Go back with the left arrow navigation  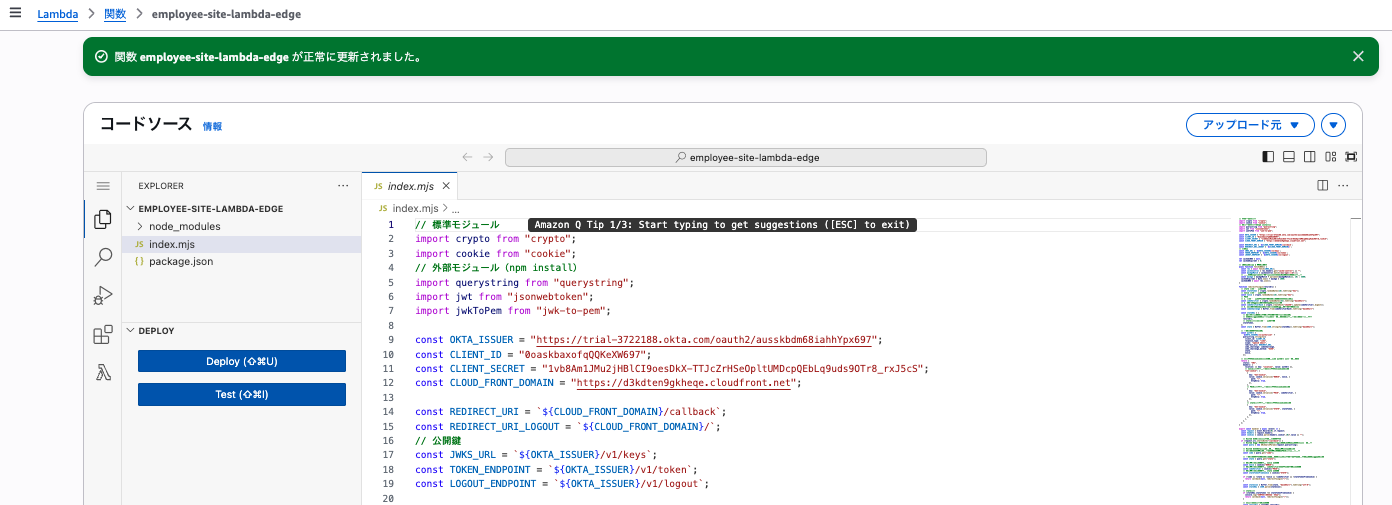467,157
